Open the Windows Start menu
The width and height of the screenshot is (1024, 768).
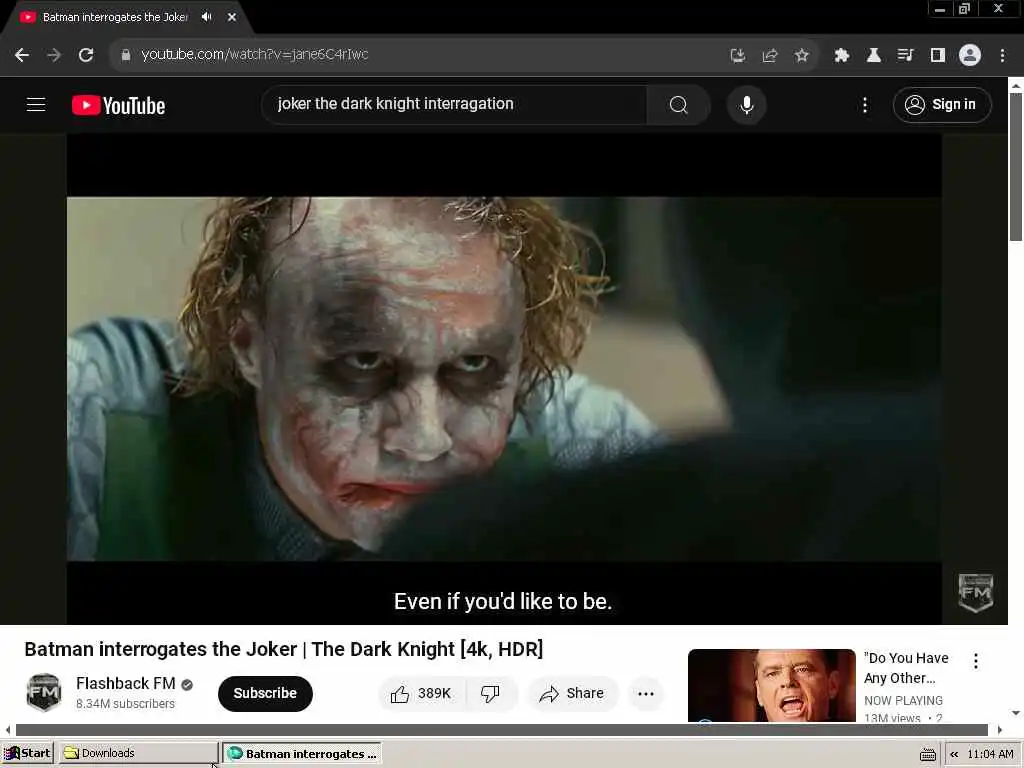coord(27,753)
